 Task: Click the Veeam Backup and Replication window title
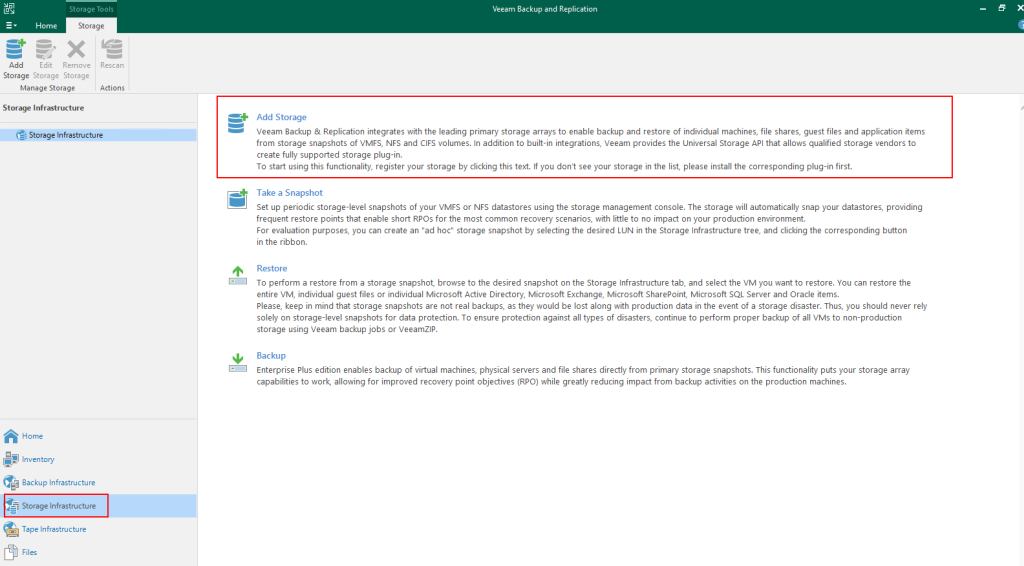[x=545, y=9]
